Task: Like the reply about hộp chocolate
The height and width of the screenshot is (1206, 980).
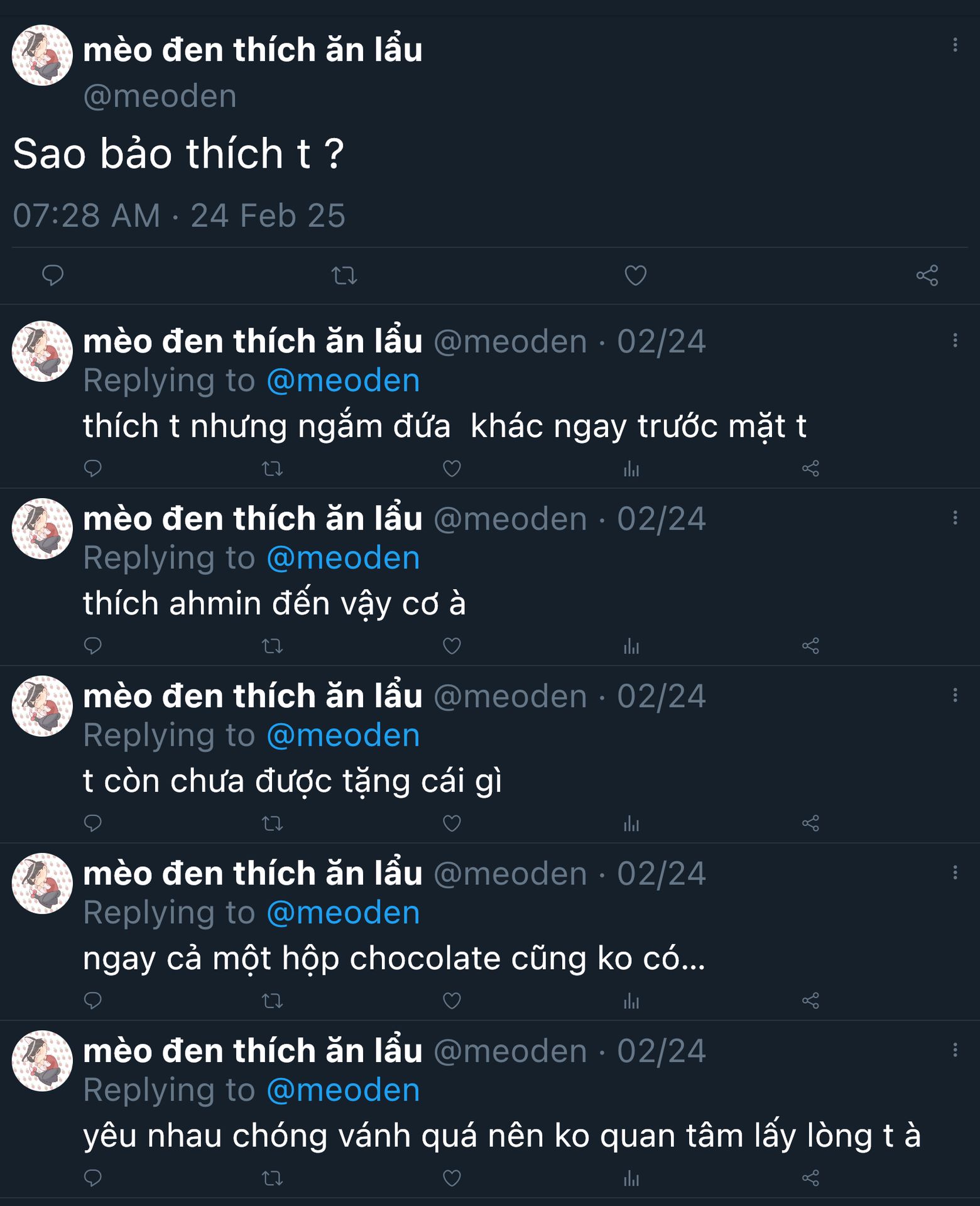Action: click(452, 1001)
